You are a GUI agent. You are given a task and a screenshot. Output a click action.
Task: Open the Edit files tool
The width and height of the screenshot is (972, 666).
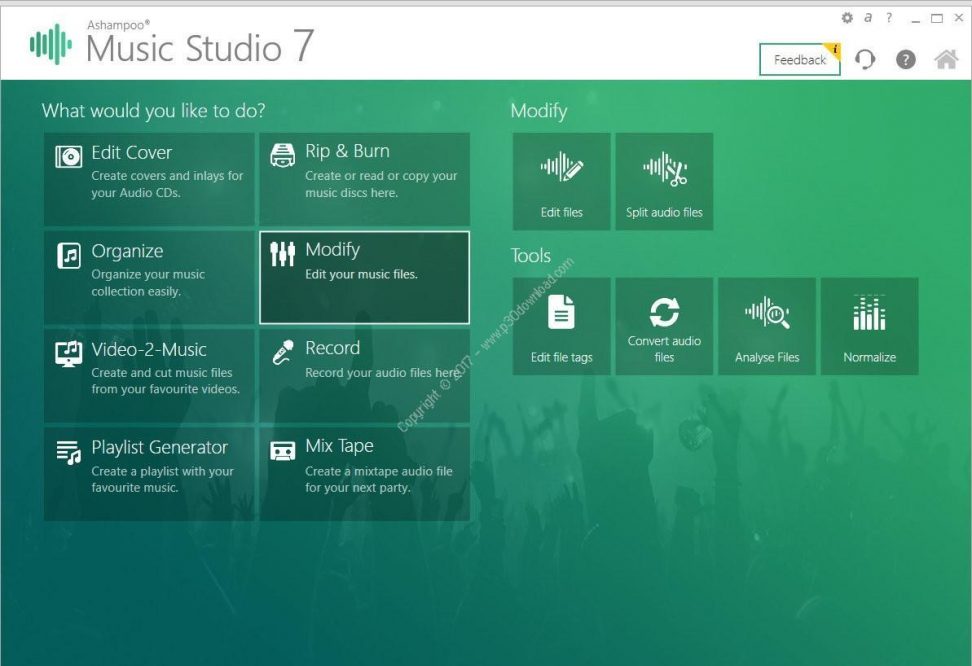[x=561, y=181]
